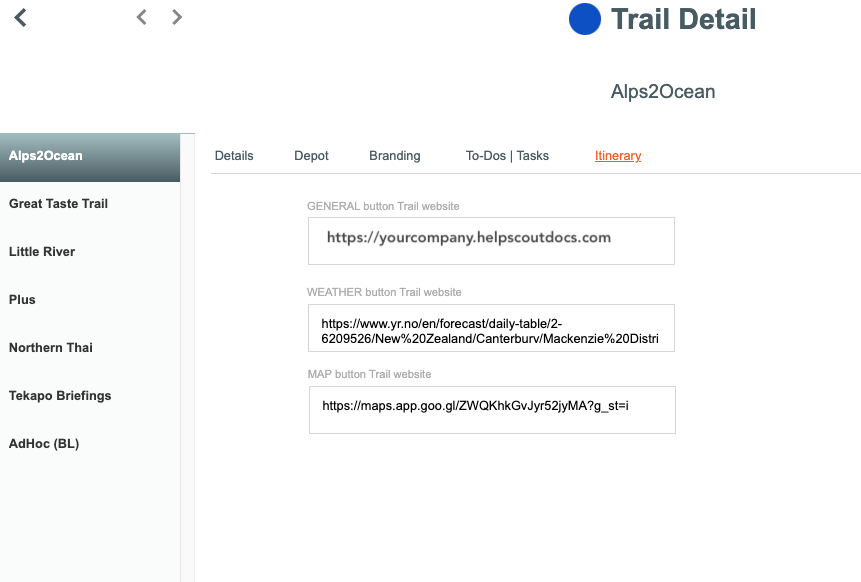This screenshot has height=582, width=861.
Task: Click the WEATHER button Trail website field
Action: [x=491, y=328]
